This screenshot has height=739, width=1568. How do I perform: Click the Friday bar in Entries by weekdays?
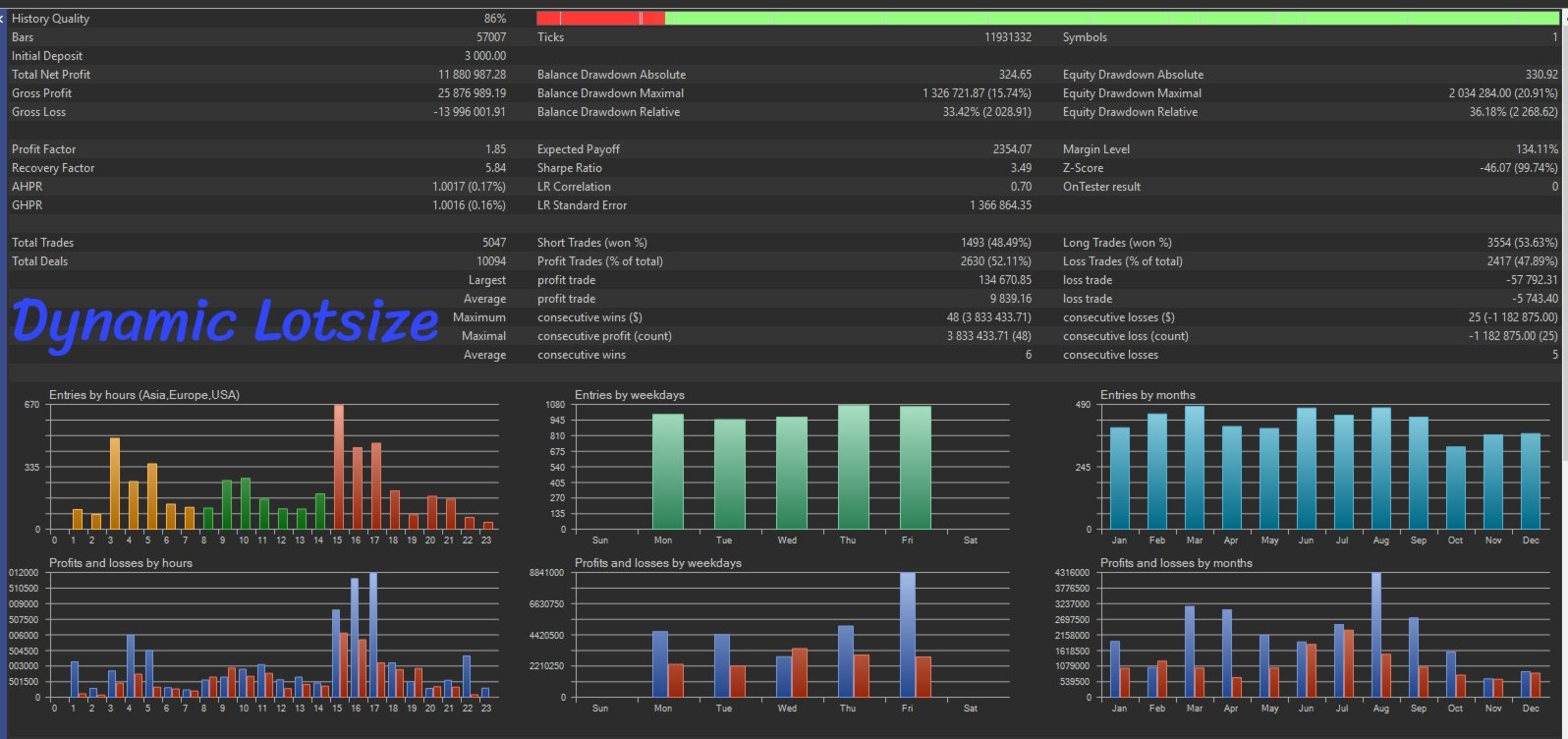point(916,468)
